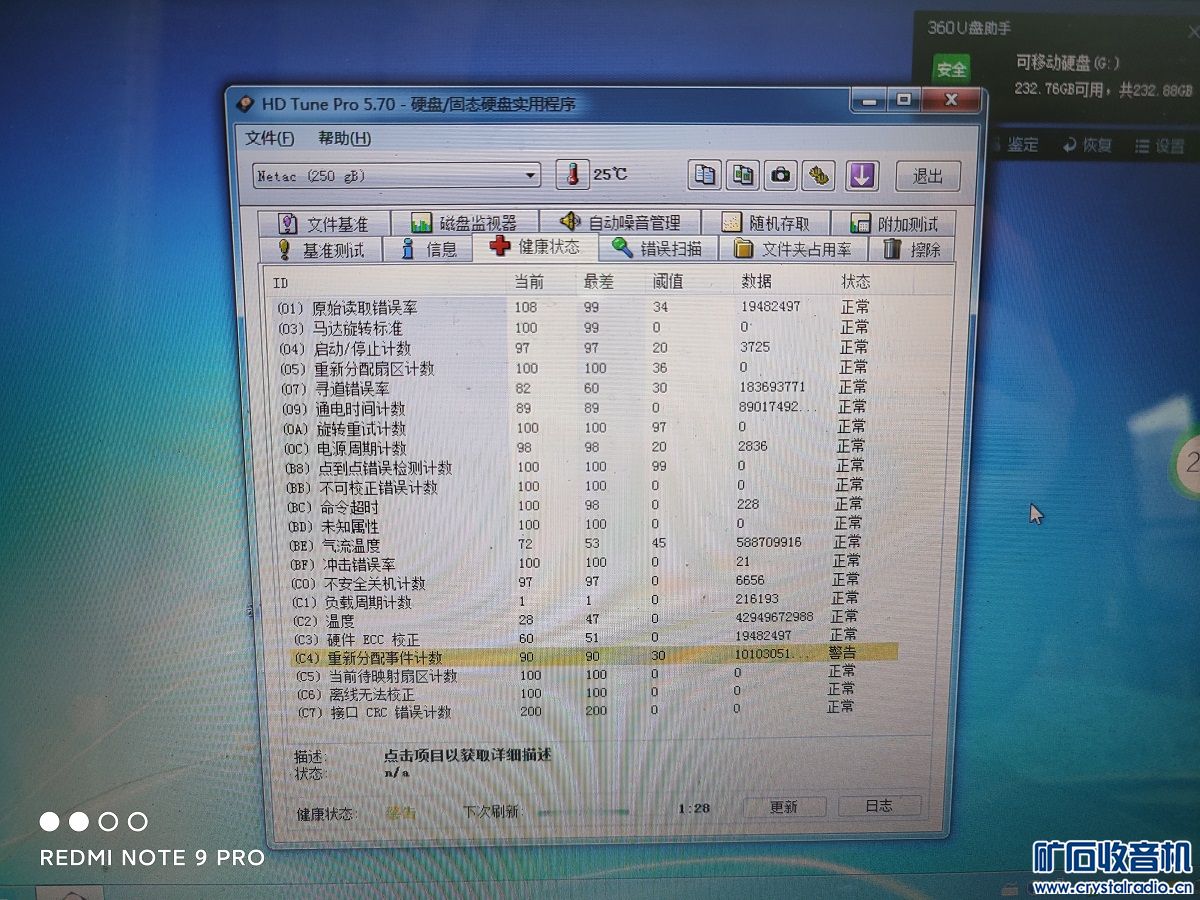Screen dimensions: 1200x900
Task: Click the 阈值 column header
Action: click(x=667, y=281)
